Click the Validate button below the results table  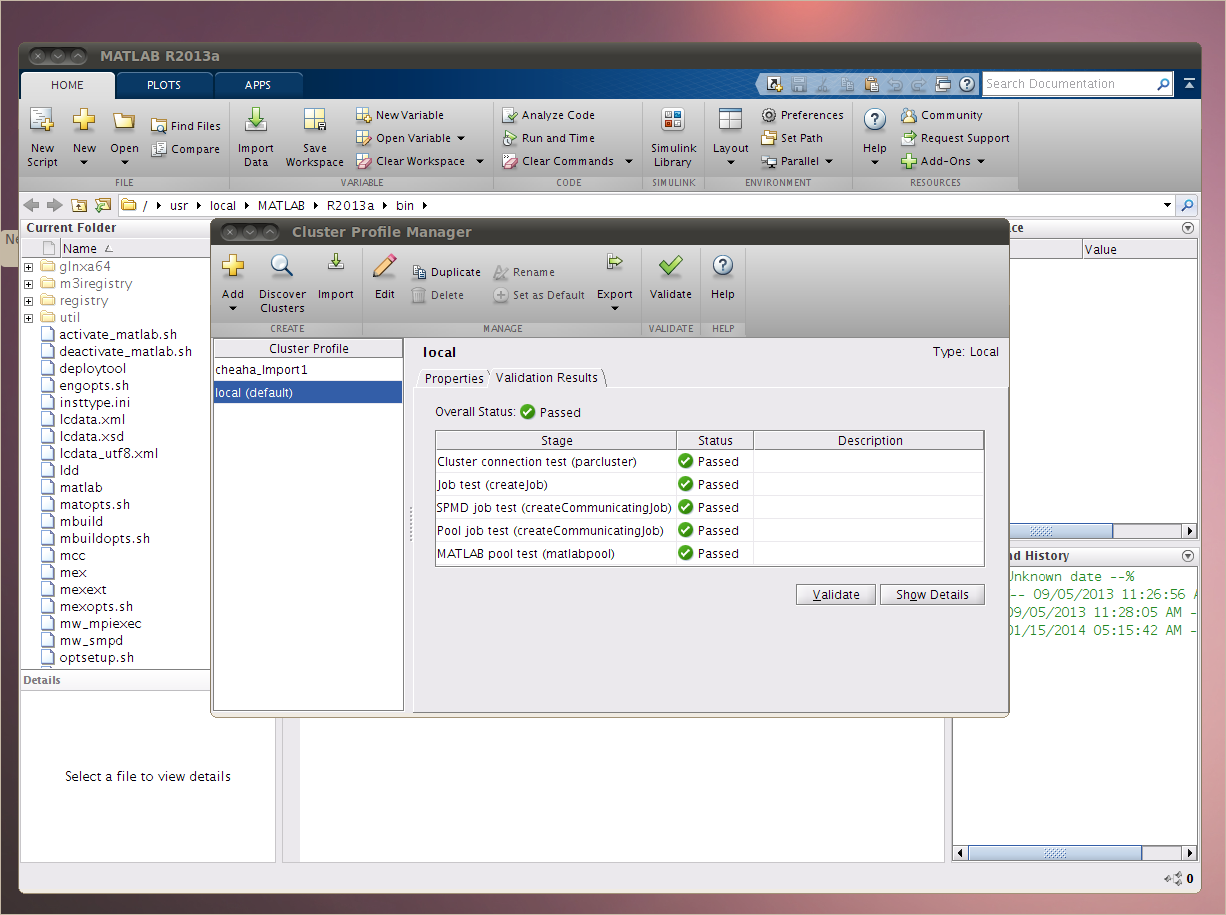[836, 594]
